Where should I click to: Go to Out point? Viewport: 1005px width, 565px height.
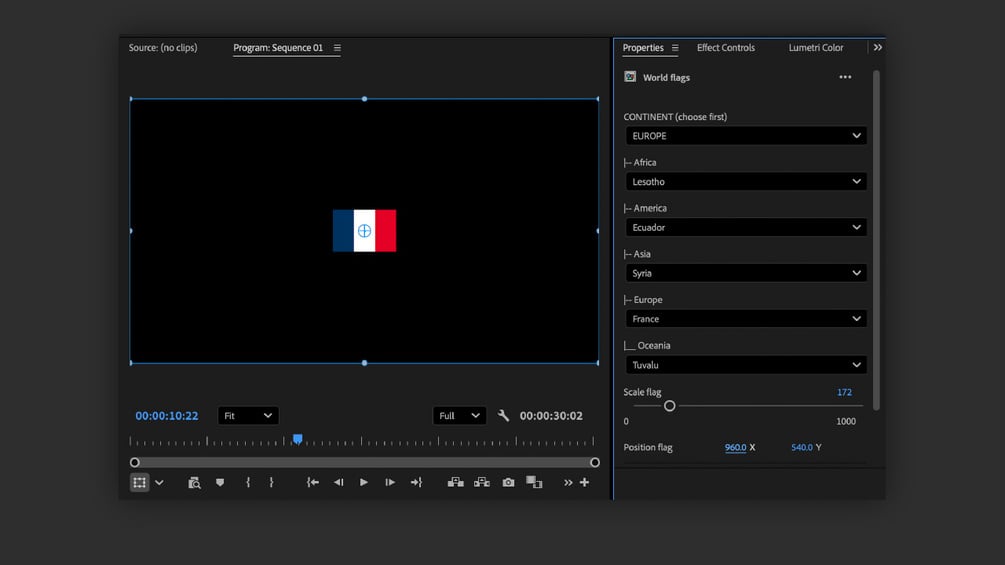[417, 482]
